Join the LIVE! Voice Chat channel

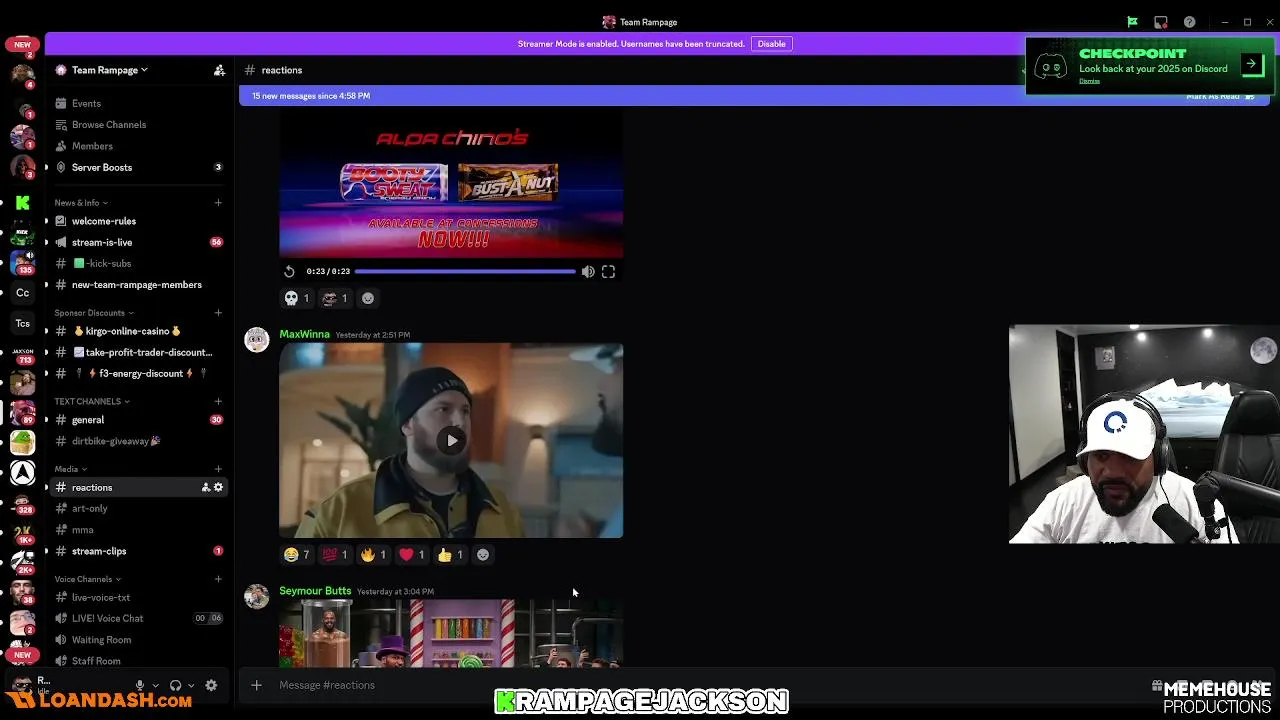click(x=138, y=618)
